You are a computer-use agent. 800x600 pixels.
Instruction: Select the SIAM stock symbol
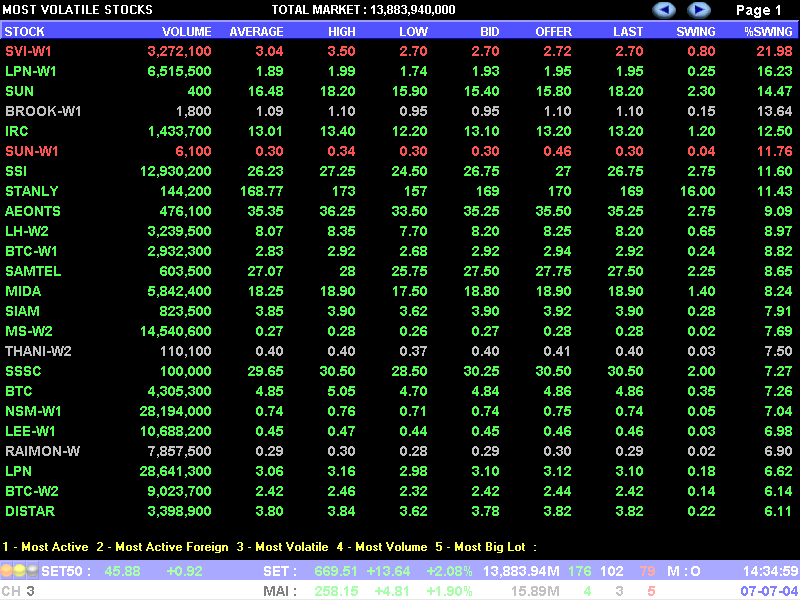[x=22, y=311]
